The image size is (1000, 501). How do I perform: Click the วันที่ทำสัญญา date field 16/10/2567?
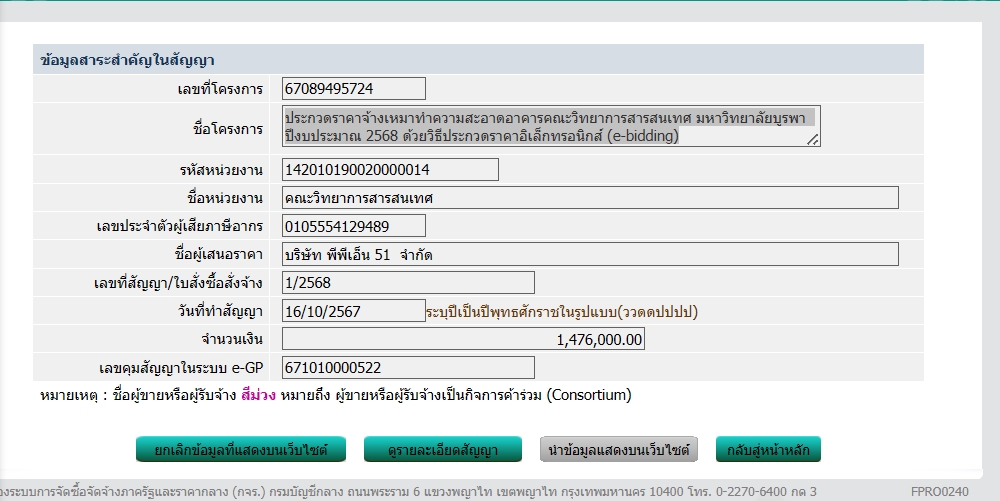(354, 311)
